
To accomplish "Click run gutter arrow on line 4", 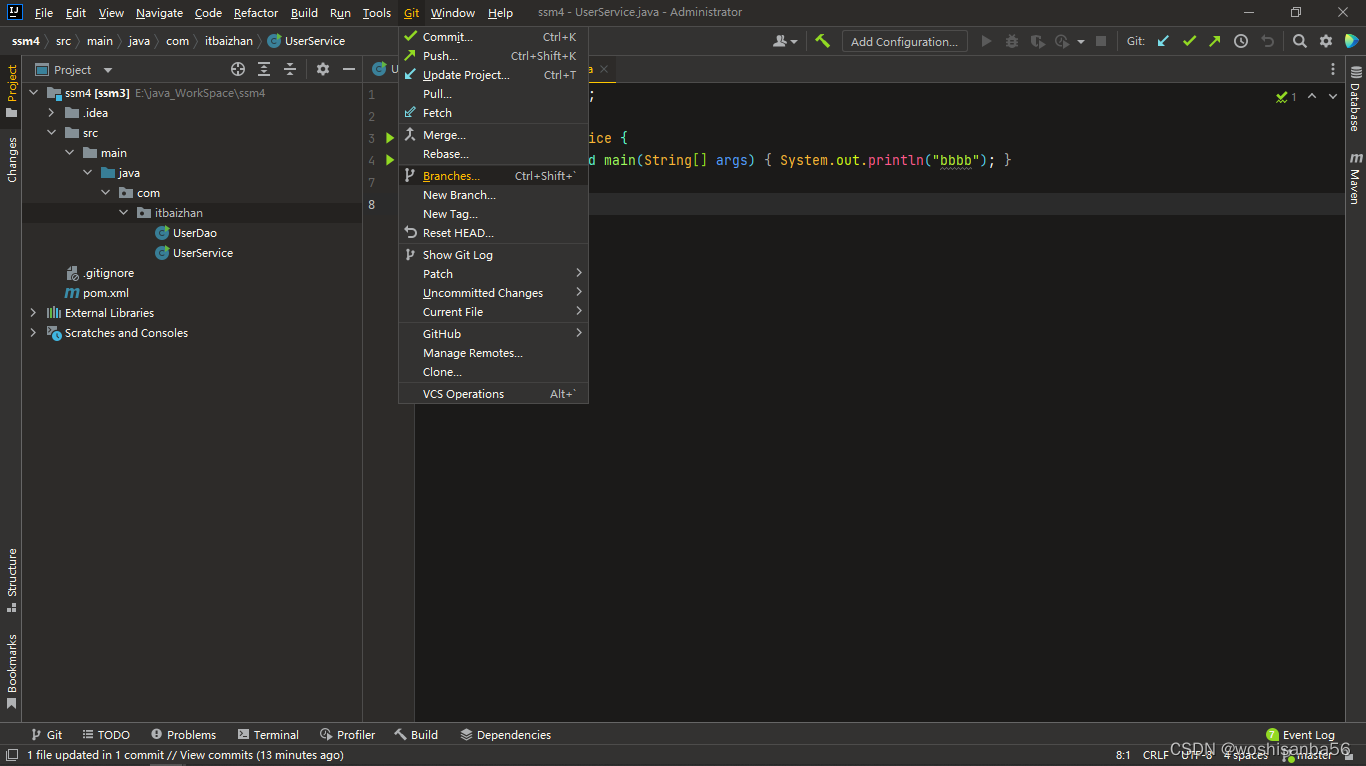I will [390, 160].
